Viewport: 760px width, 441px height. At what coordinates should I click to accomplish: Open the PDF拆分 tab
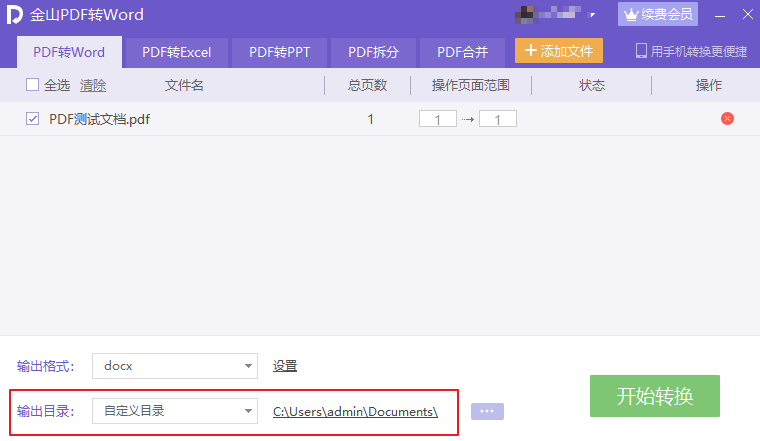373,52
